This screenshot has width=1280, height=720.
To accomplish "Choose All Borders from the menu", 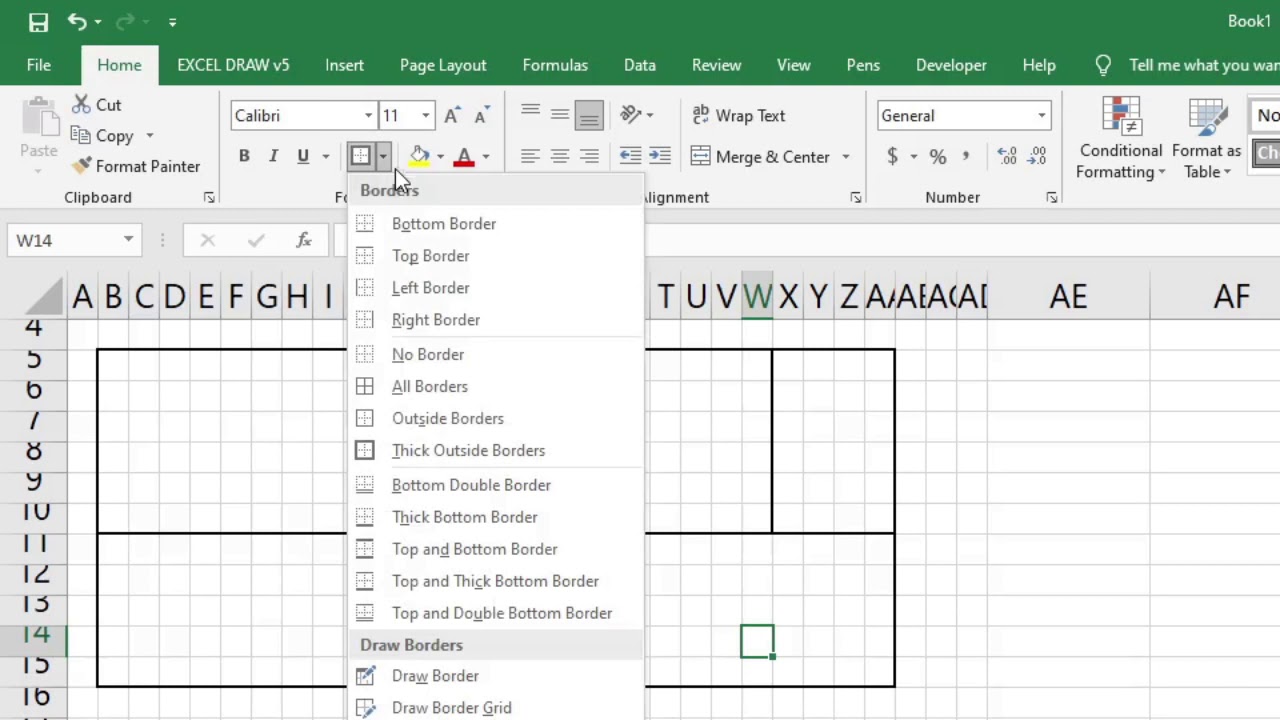I will 495,386.
